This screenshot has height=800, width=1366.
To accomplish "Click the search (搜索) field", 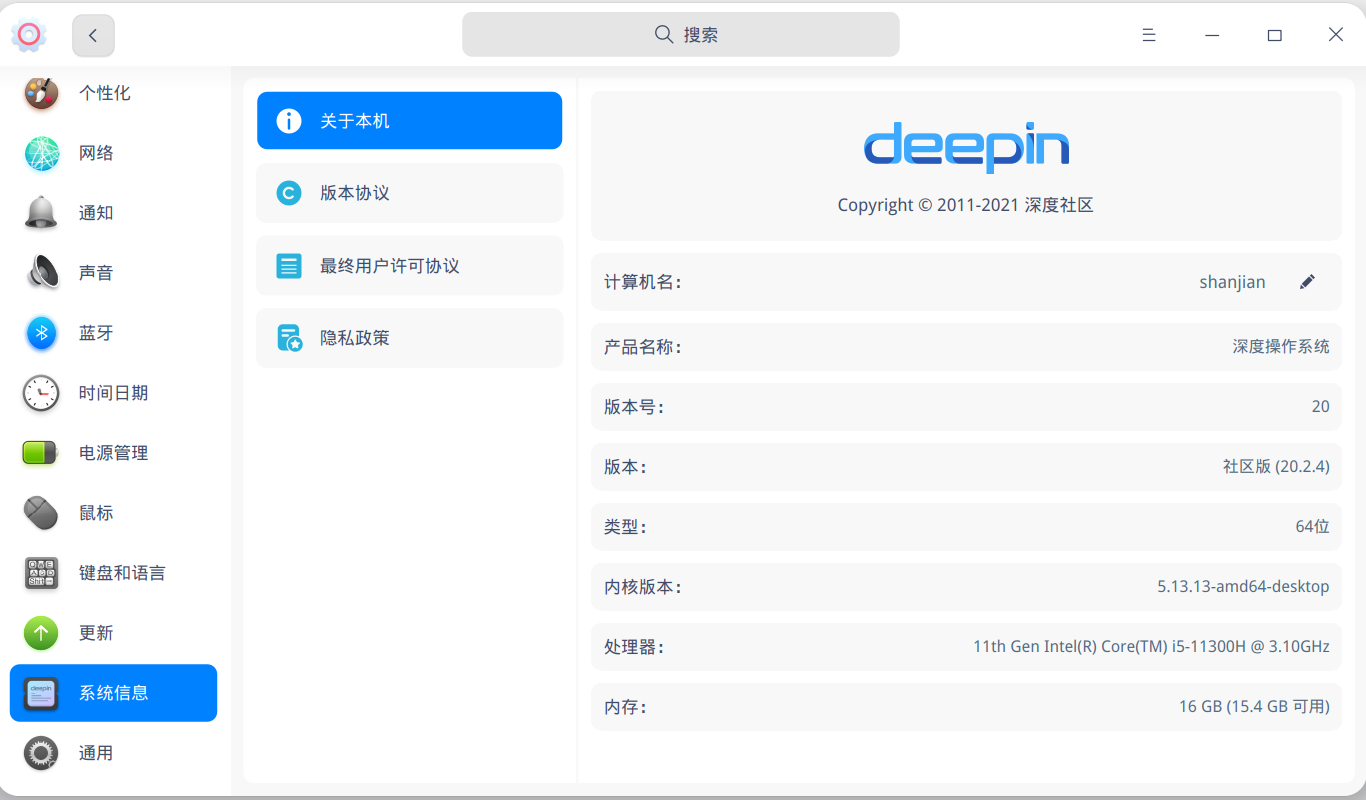I will [681, 34].
